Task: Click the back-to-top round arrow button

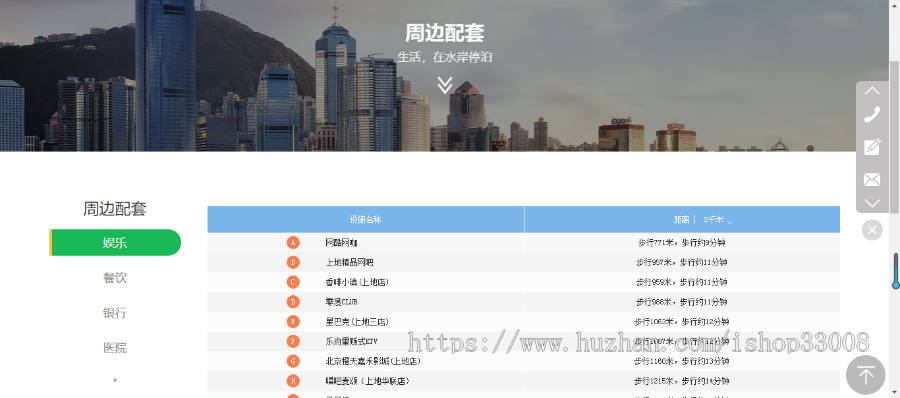Action: pyautogui.click(x=866, y=376)
